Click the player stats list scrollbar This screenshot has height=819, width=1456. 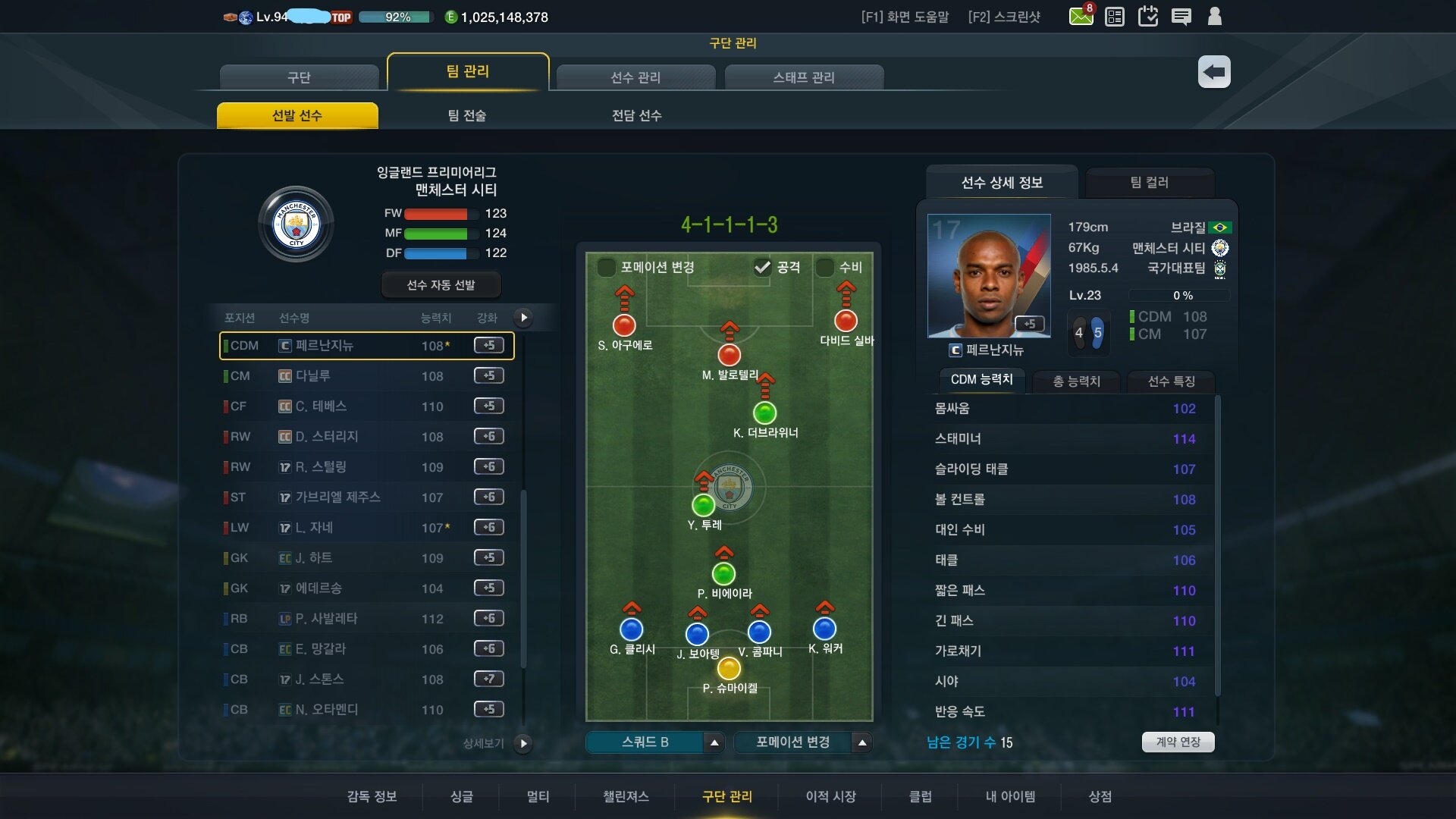point(1218,546)
